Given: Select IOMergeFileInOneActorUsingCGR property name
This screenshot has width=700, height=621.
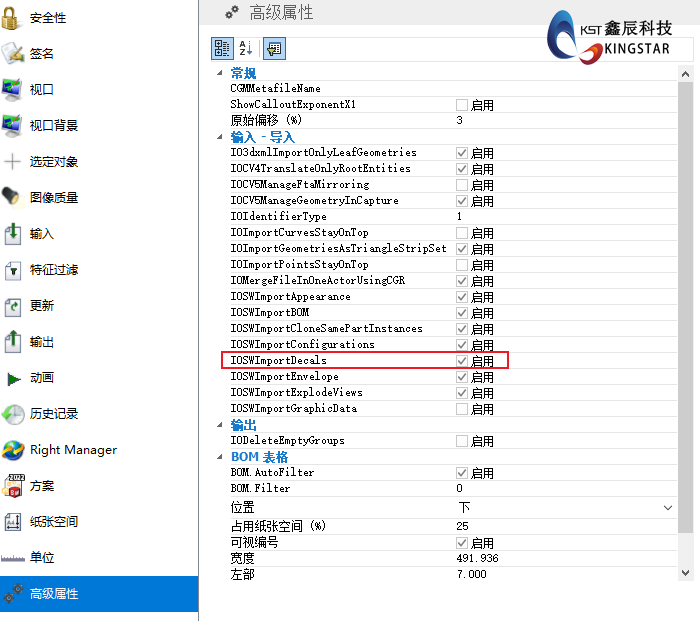Looking at the screenshot, I should [317, 281].
